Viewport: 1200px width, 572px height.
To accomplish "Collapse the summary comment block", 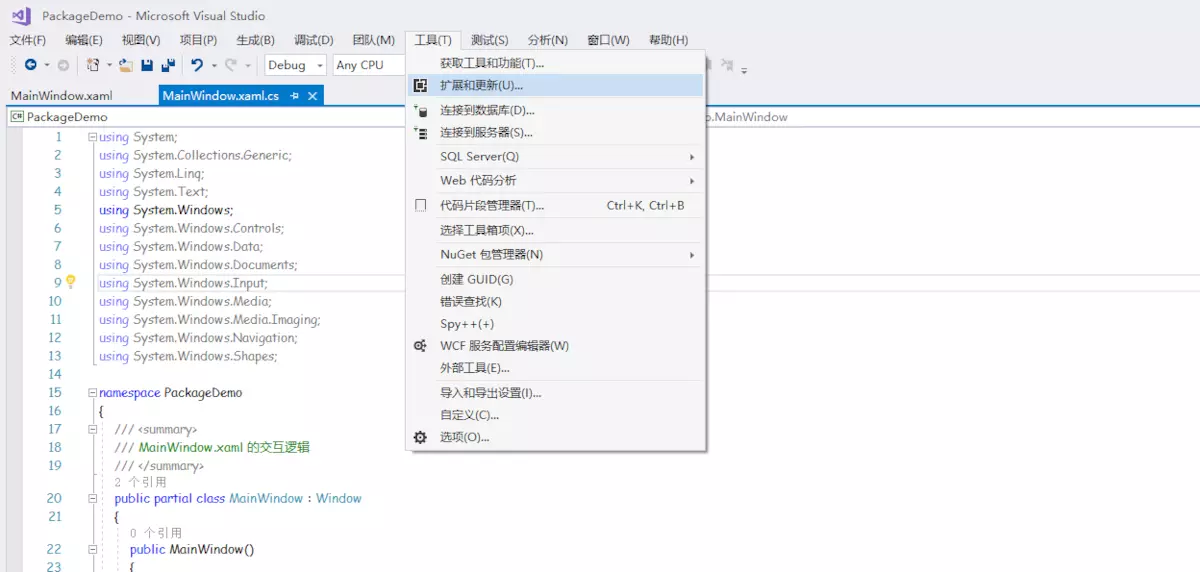I will (92, 429).
